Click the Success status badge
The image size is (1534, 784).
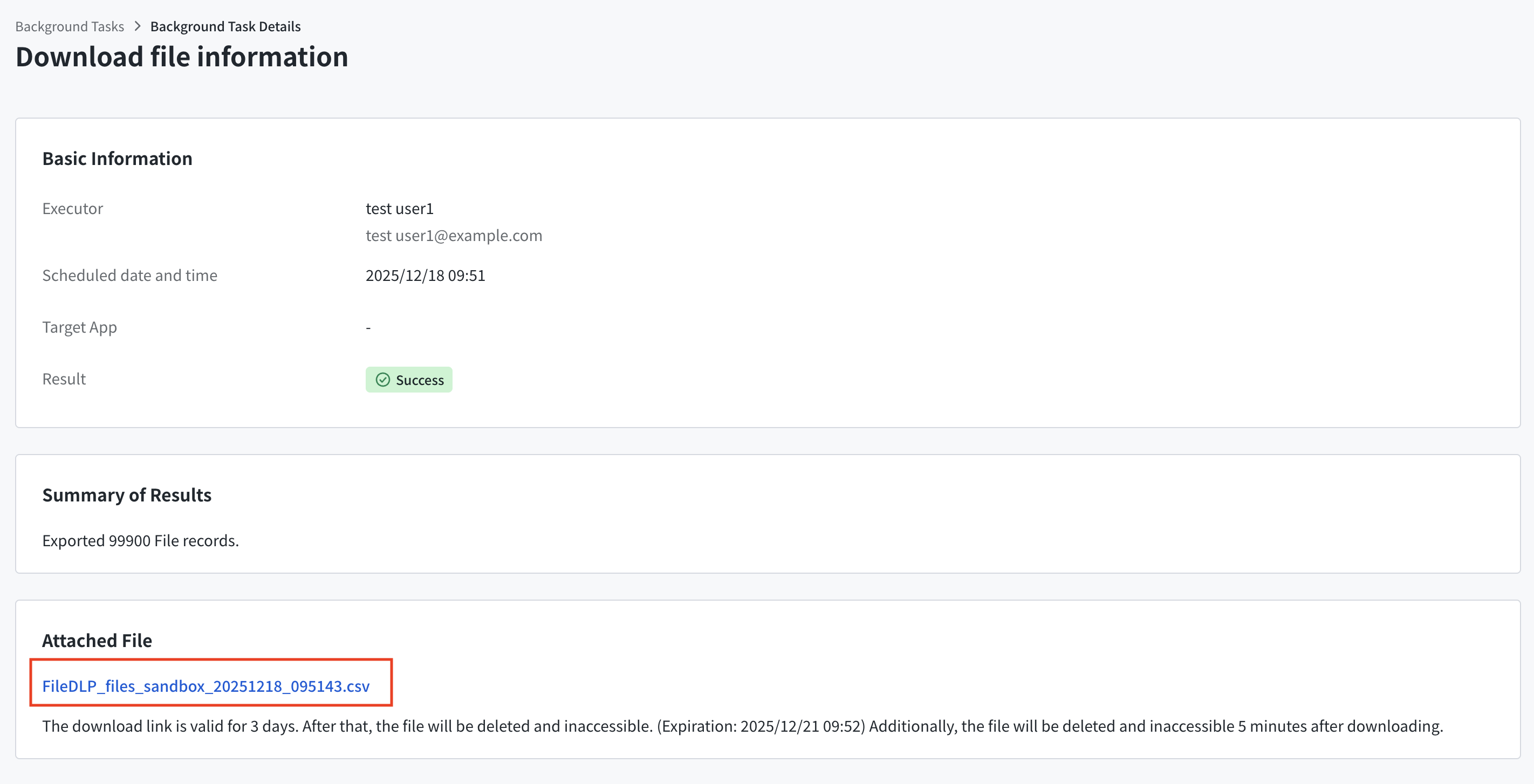408,380
